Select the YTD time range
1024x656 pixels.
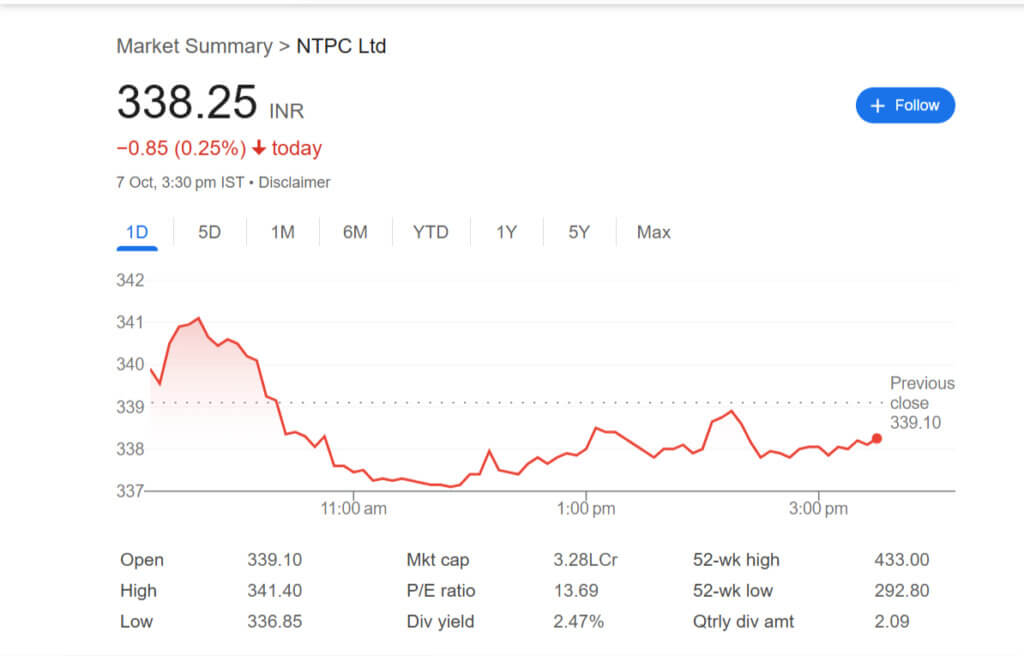tap(431, 232)
